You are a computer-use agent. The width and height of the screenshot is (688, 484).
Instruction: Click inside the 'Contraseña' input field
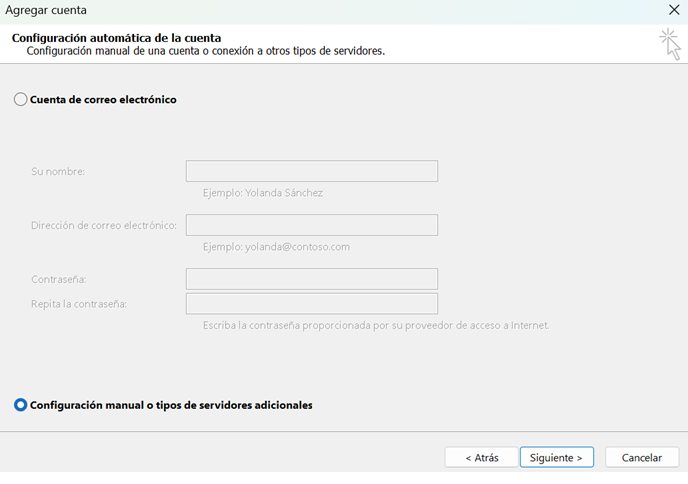click(311, 279)
